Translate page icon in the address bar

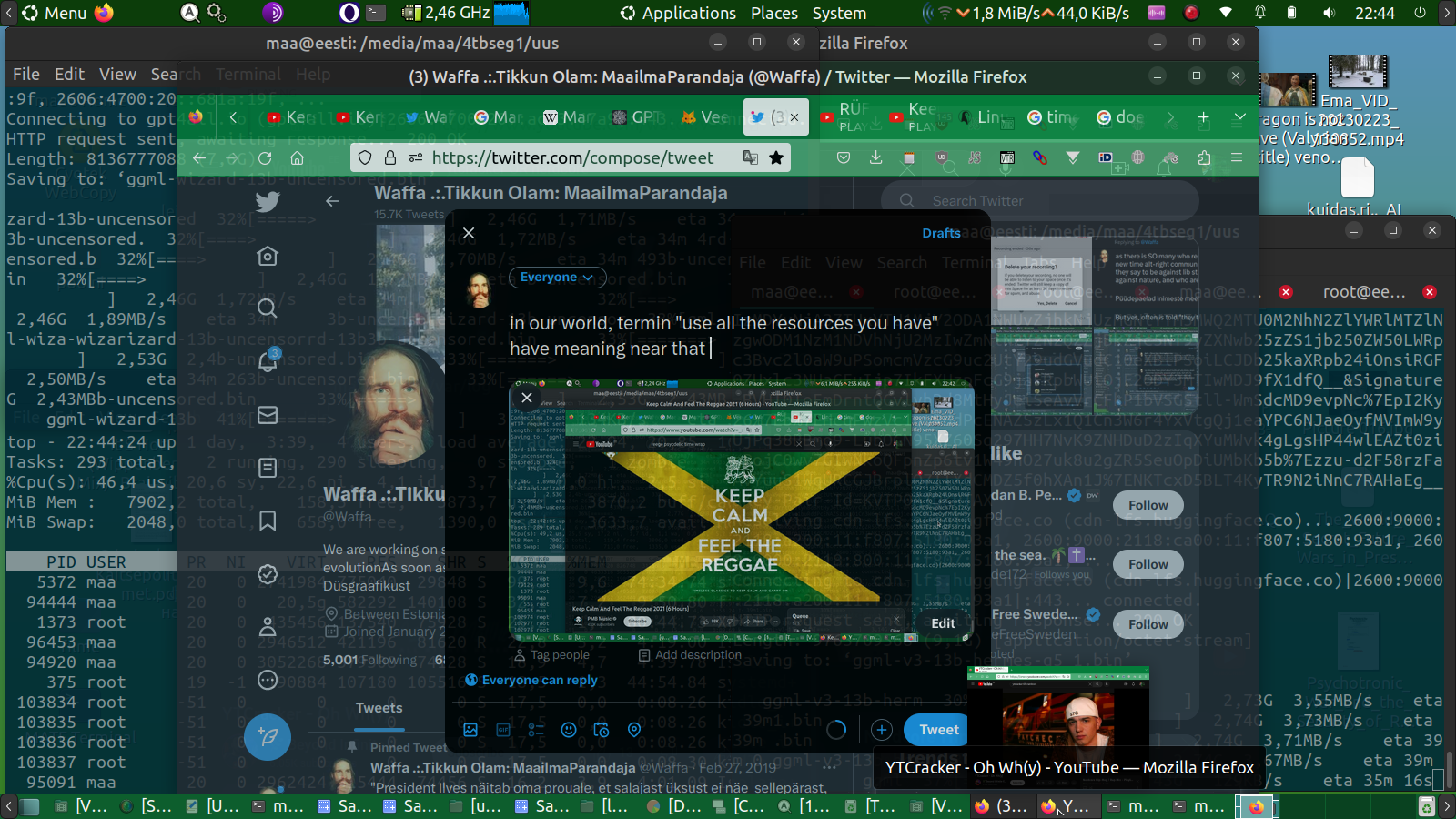click(x=751, y=158)
